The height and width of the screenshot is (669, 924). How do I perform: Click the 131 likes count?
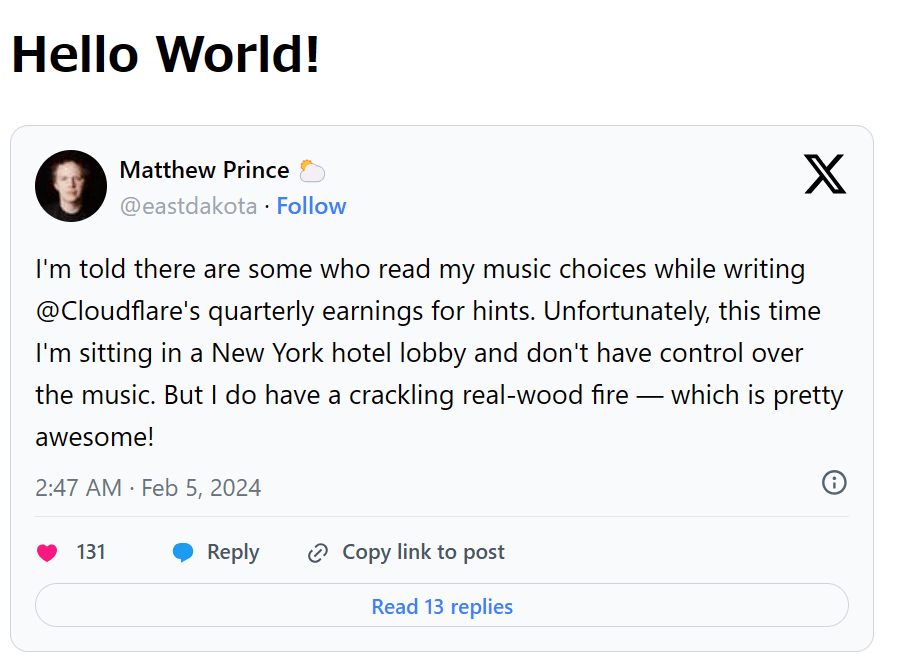point(91,552)
